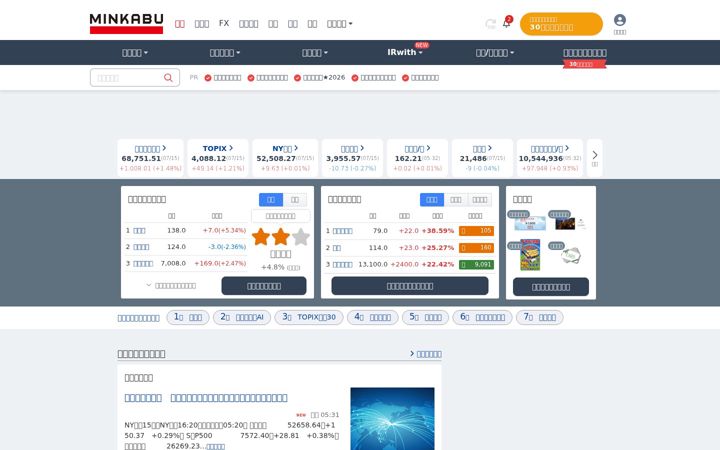Select the ranking pill numbered 6
The width and height of the screenshot is (720, 450).
coord(482,317)
